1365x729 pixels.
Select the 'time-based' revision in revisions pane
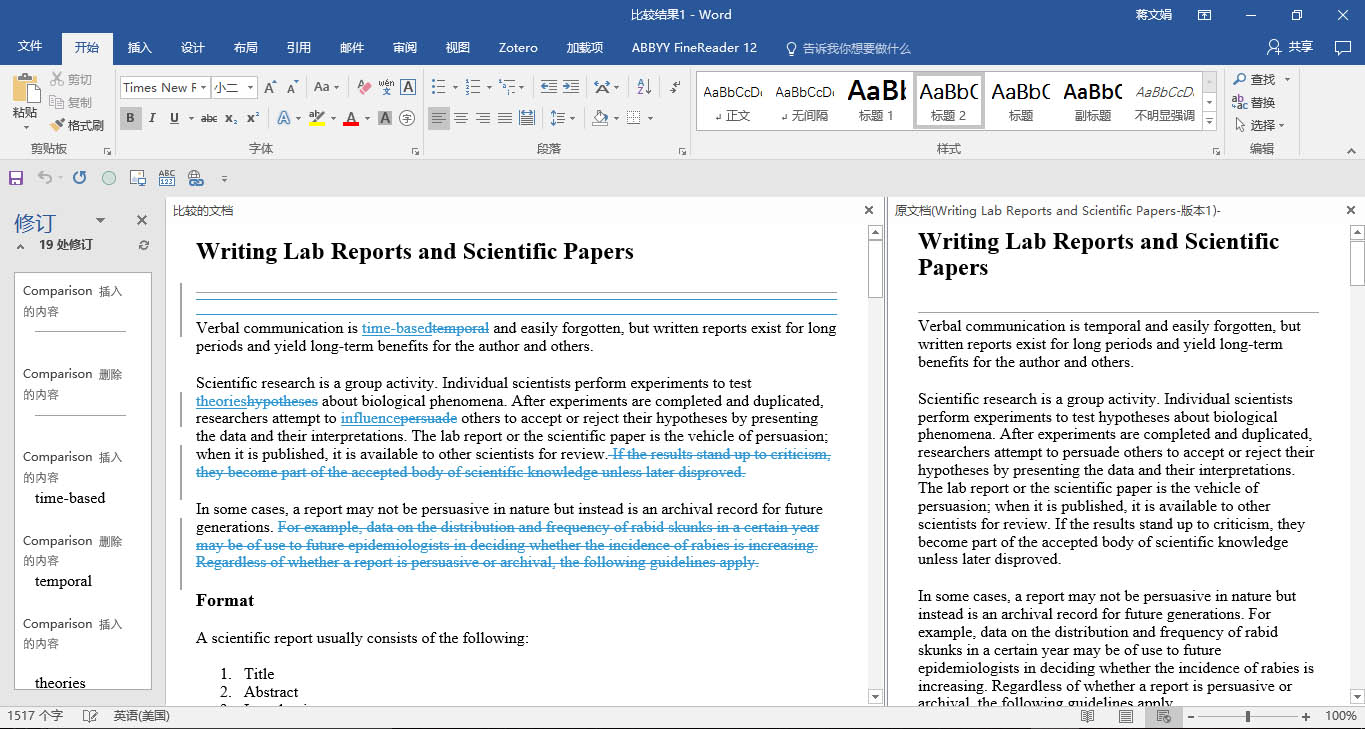70,498
